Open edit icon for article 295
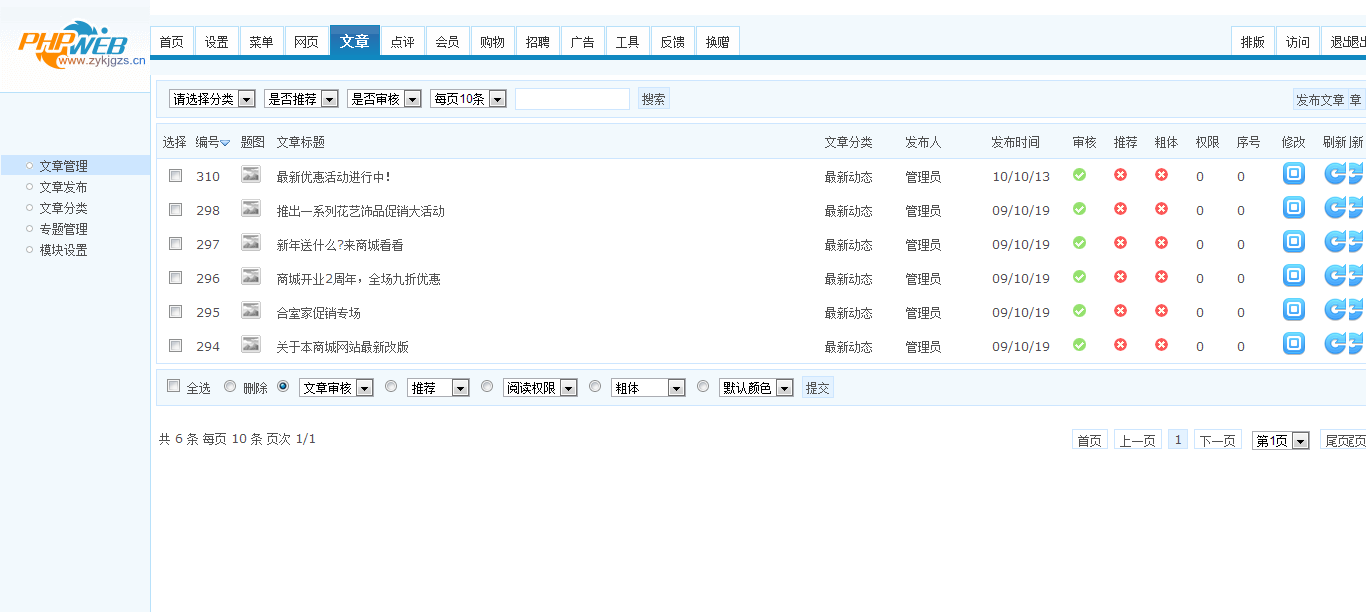This screenshot has width=1366, height=612. 1294,310
